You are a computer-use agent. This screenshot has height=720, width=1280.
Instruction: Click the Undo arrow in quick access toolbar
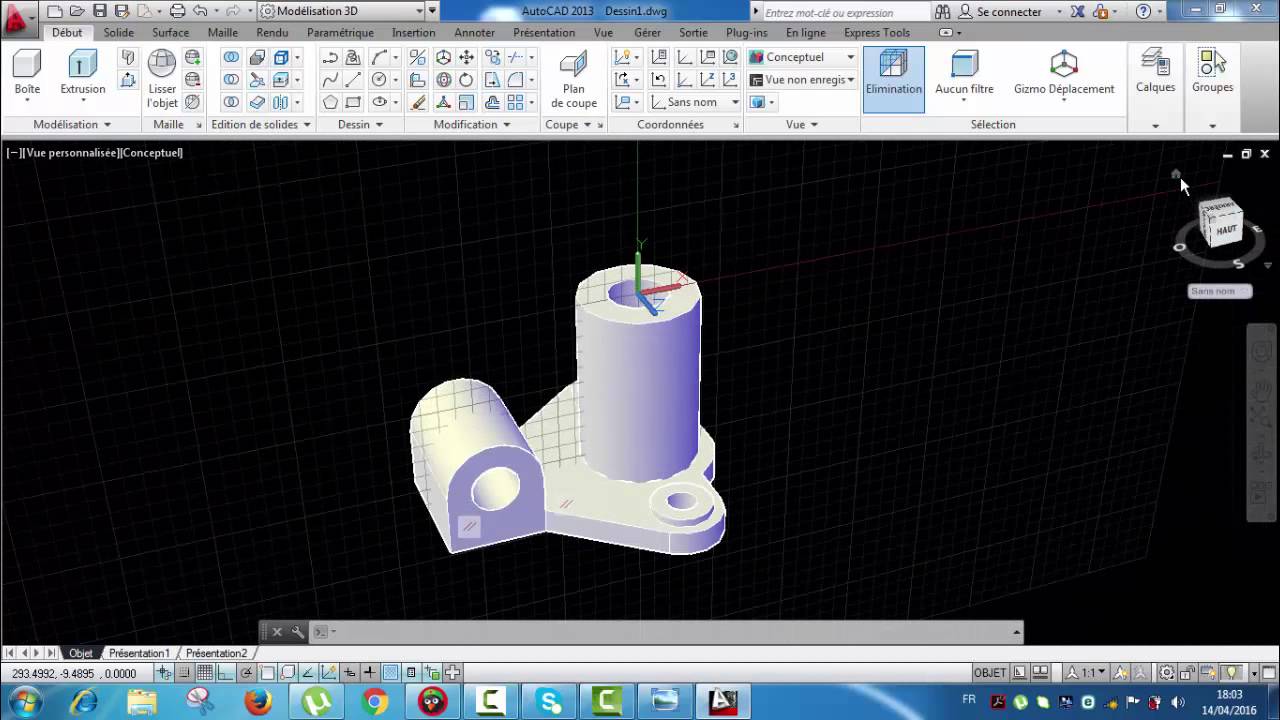(x=199, y=11)
